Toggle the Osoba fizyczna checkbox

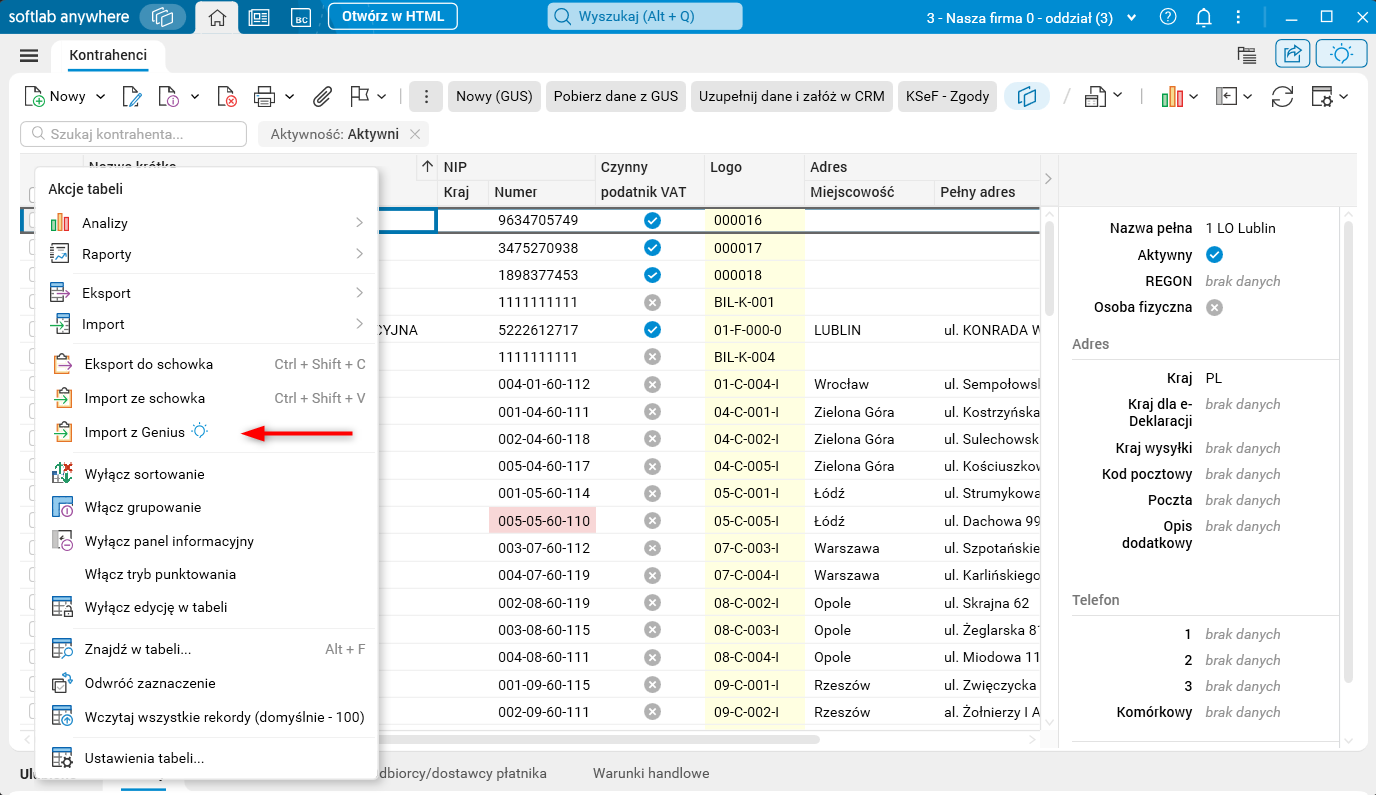coord(1215,307)
